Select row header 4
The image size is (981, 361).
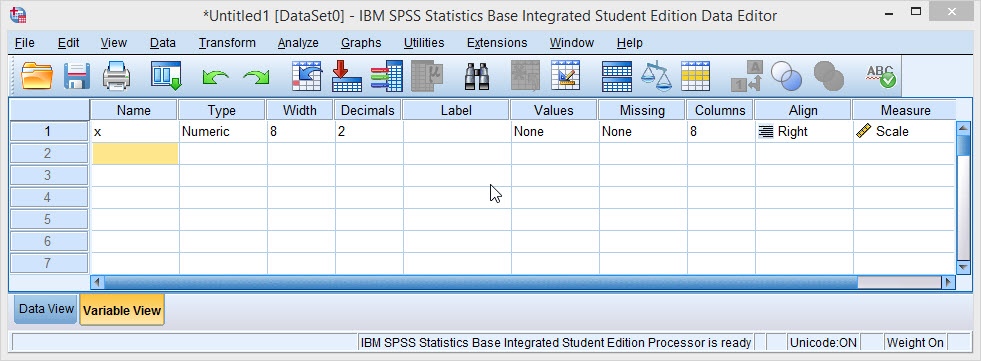(49, 197)
